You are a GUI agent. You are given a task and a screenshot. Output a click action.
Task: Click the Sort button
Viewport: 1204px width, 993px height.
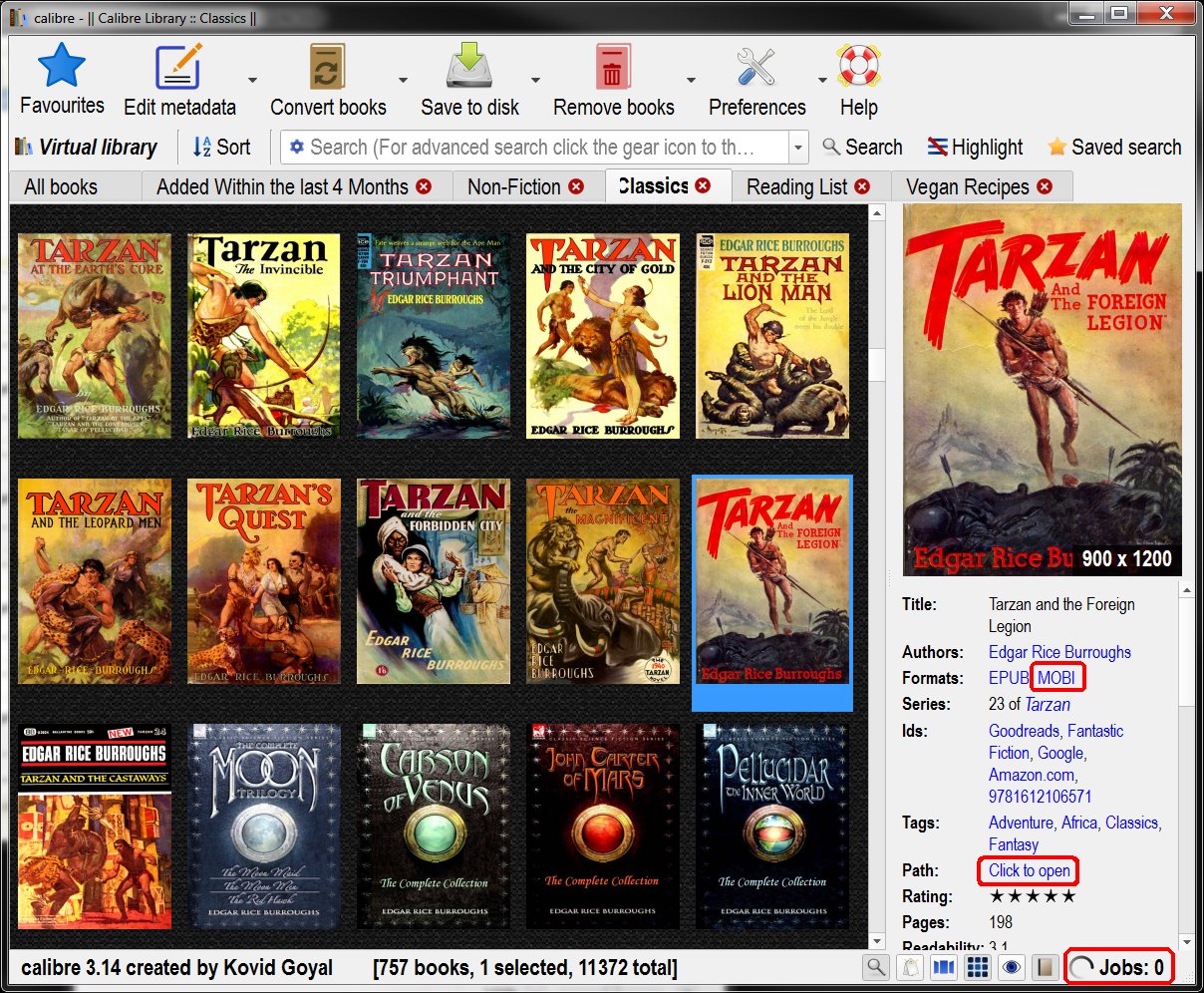(221, 148)
